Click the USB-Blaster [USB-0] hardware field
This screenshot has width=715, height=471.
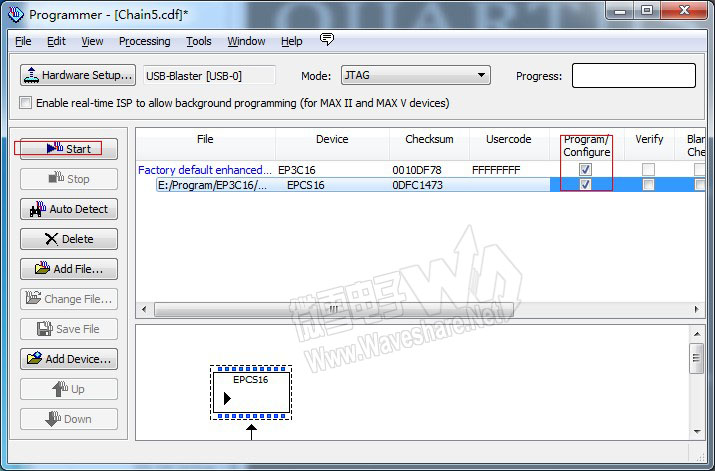tap(209, 76)
